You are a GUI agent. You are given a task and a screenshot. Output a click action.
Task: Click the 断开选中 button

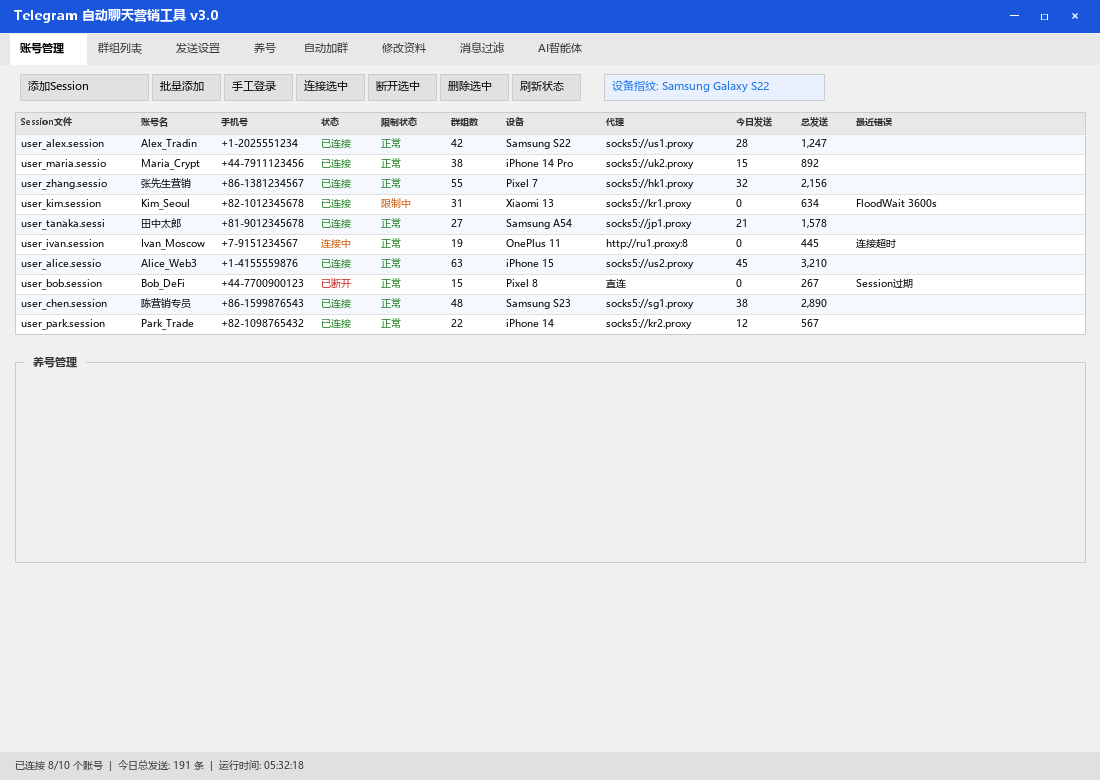pos(402,87)
